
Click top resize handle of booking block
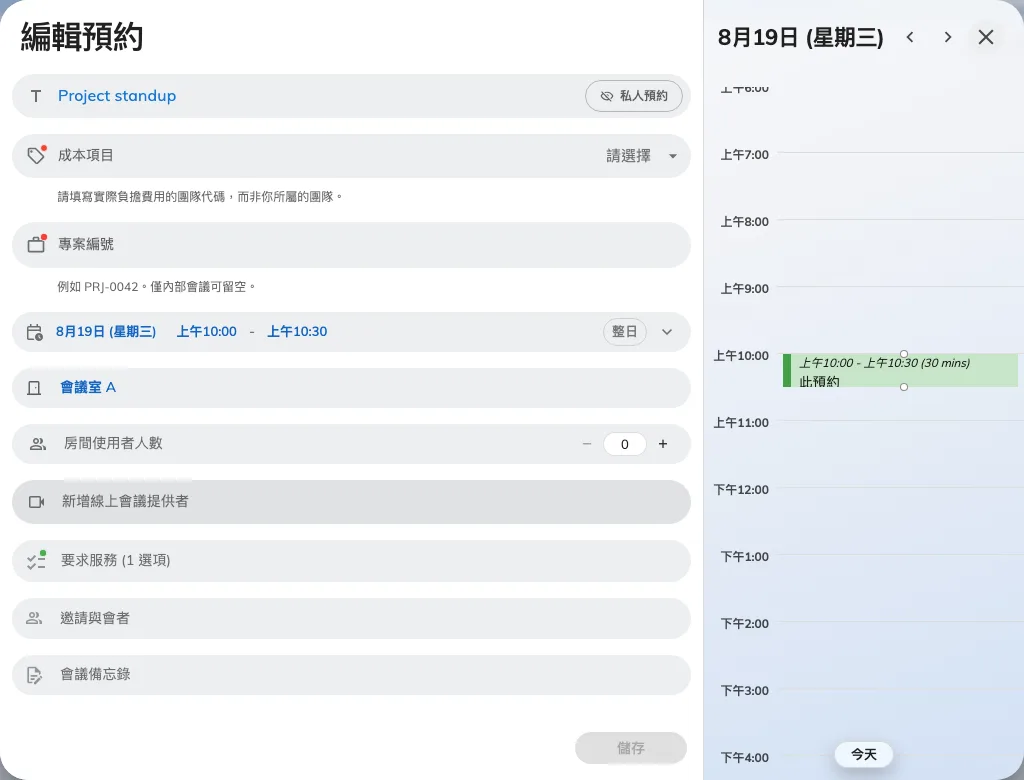click(904, 354)
